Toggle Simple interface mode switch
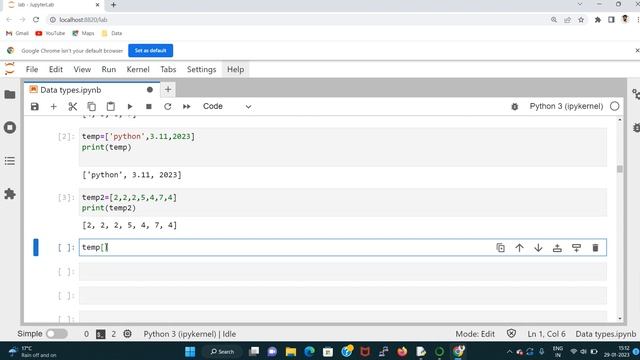The image size is (640, 360). 57,334
